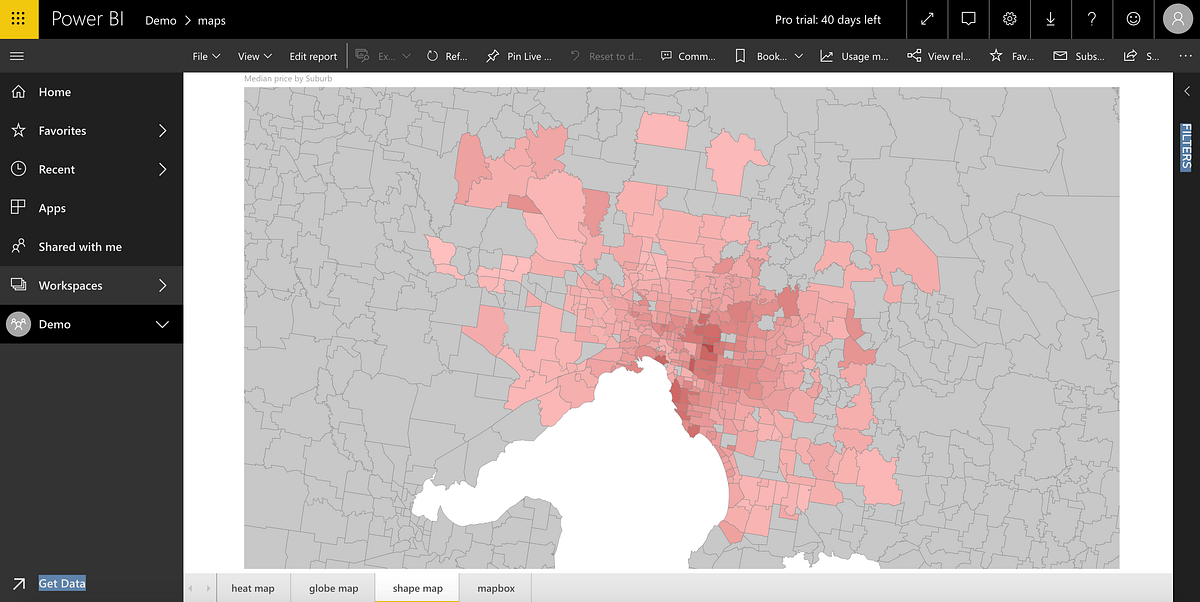
Task: Add a comment to the report
Action: (688, 56)
